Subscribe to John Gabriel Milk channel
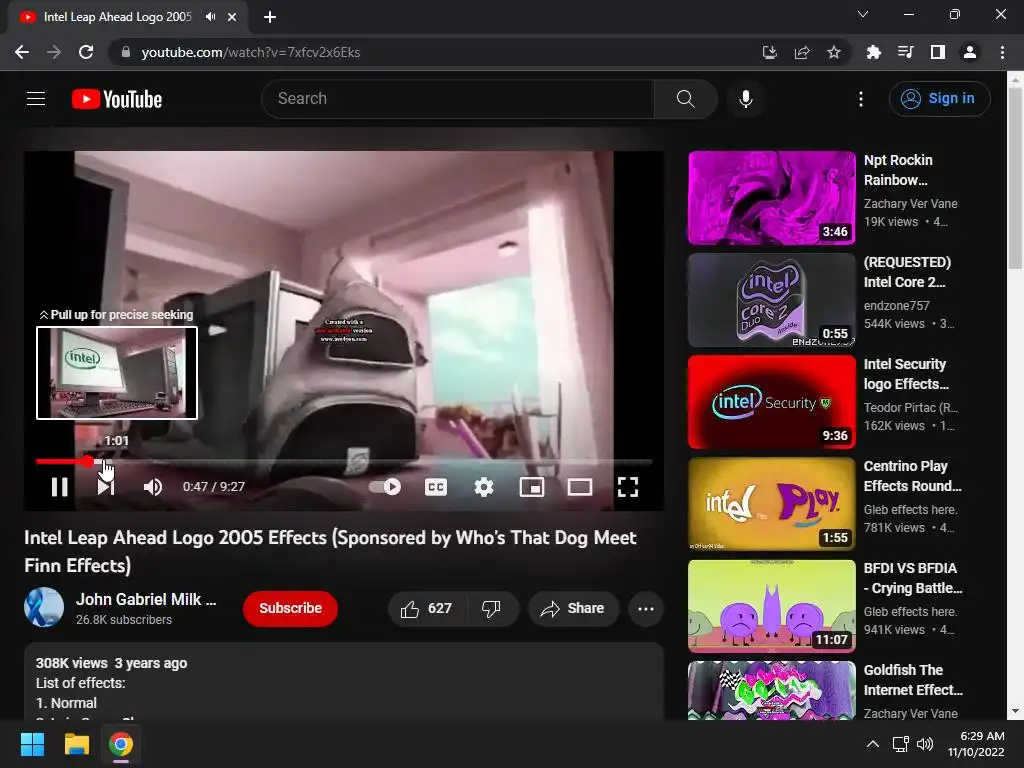 (291, 609)
